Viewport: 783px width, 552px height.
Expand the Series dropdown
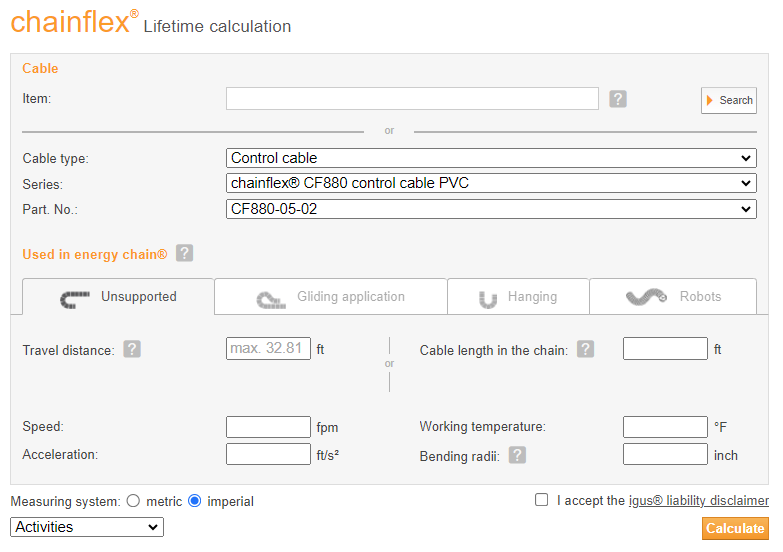tap(491, 183)
